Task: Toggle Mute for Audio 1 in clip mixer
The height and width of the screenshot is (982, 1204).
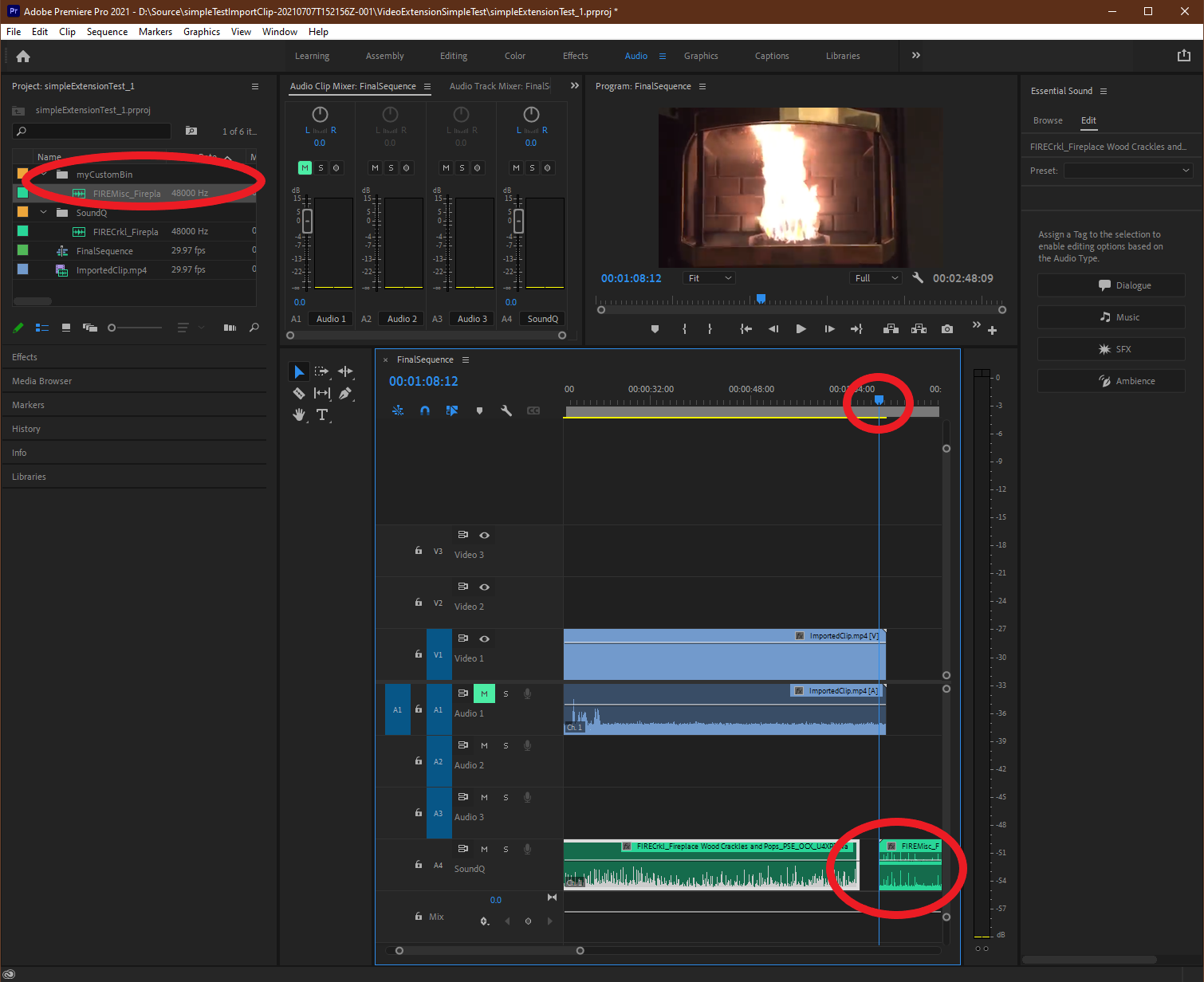Action: (305, 167)
